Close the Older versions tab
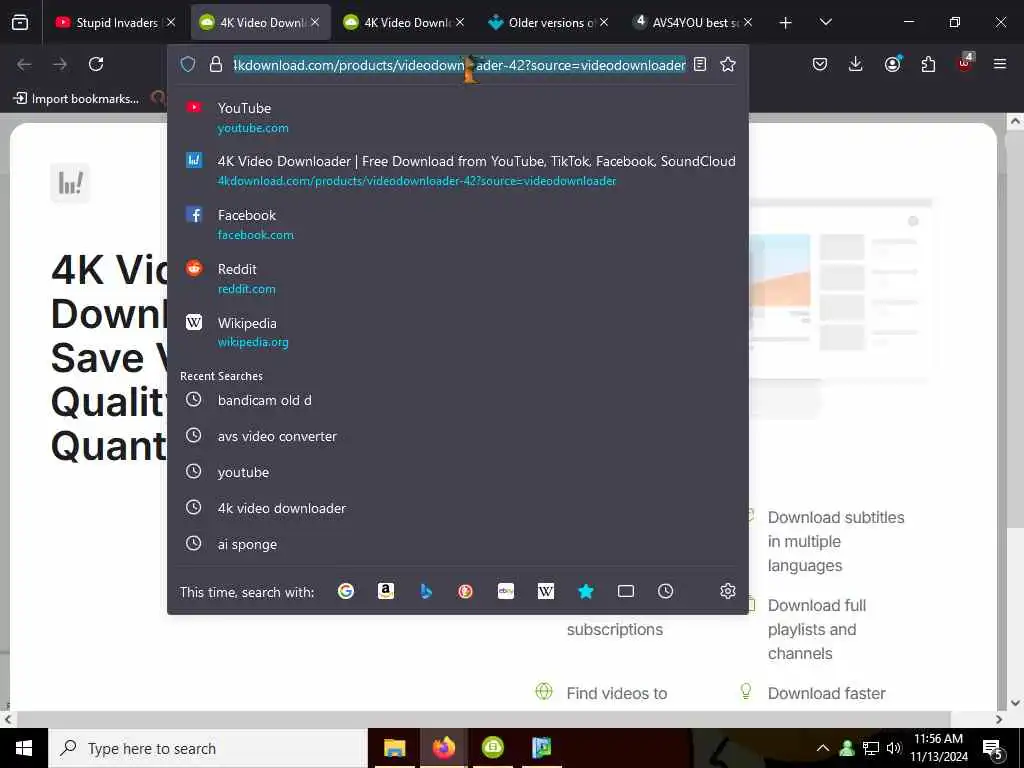The height and width of the screenshot is (768, 1024). coord(604,22)
